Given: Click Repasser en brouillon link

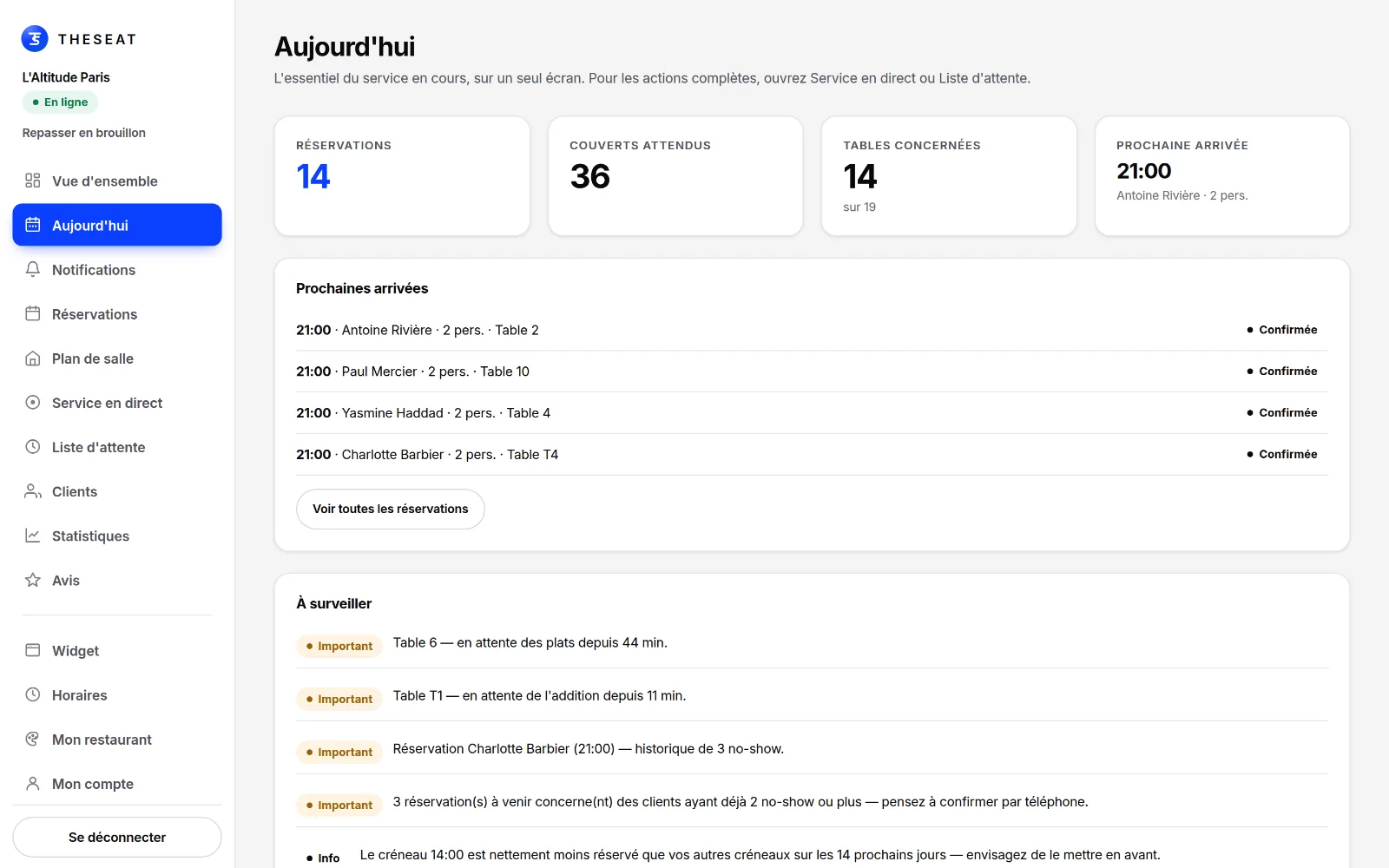Looking at the screenshot, I should coord(84,133).
